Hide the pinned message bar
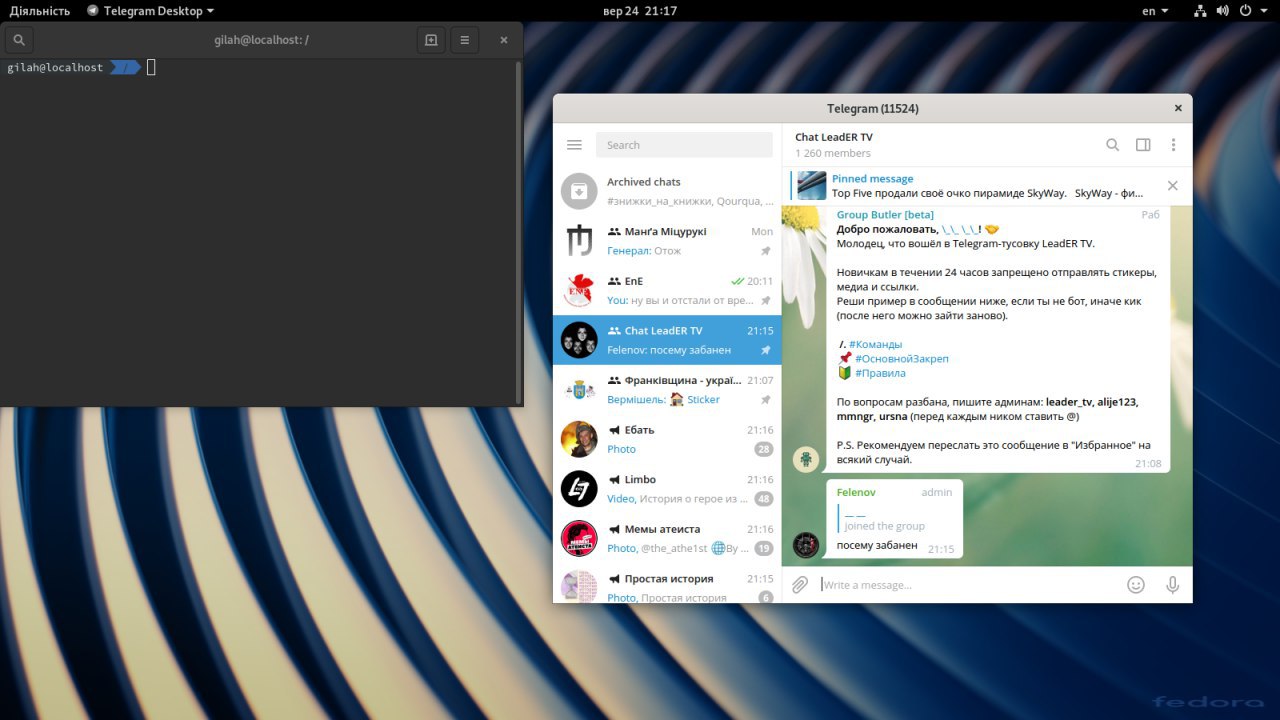1280x720 pixels. [x=1172, y=186]
